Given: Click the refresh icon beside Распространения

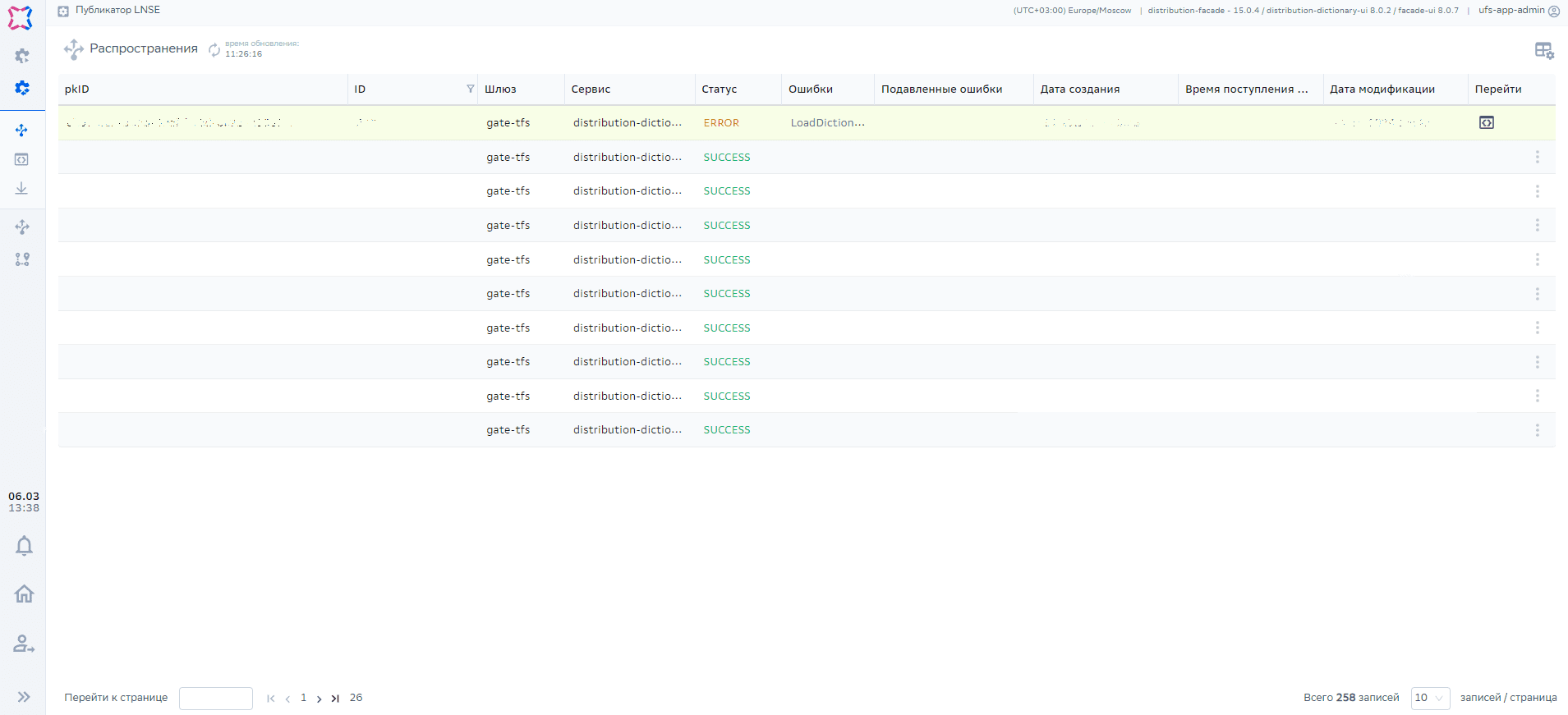Looking at the screenshot, I should [214, 50].
